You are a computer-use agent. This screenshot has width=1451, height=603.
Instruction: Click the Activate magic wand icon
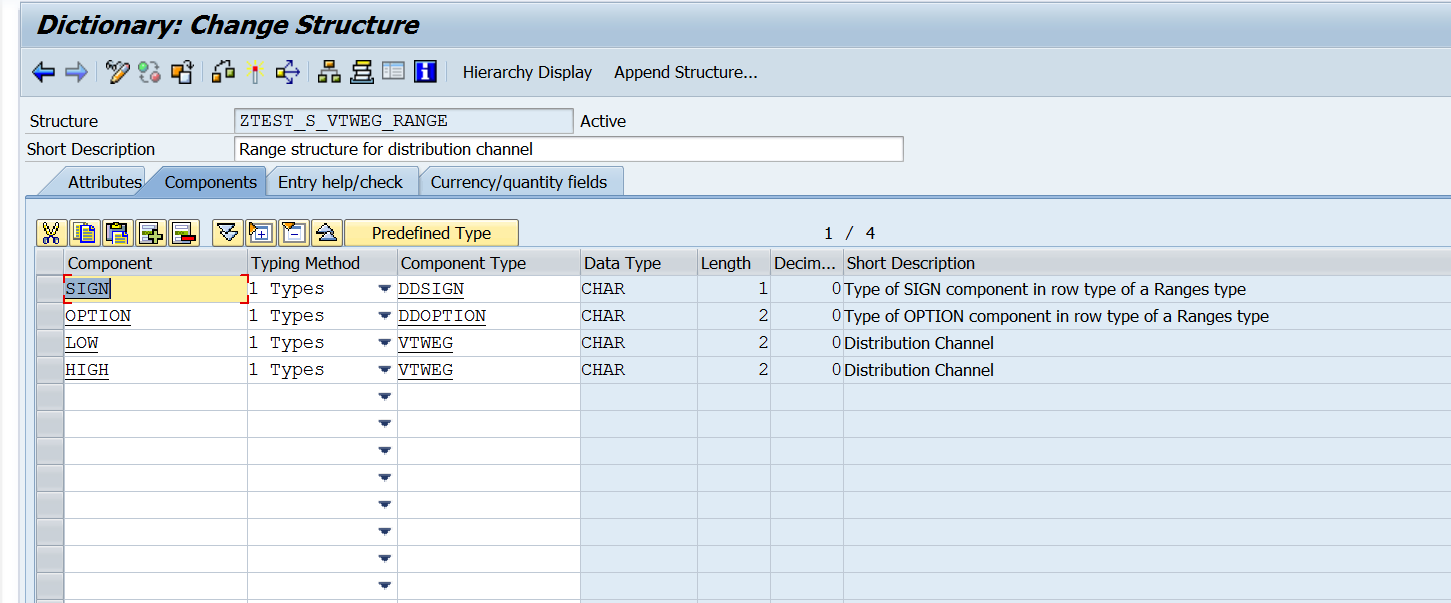[255, 72]
